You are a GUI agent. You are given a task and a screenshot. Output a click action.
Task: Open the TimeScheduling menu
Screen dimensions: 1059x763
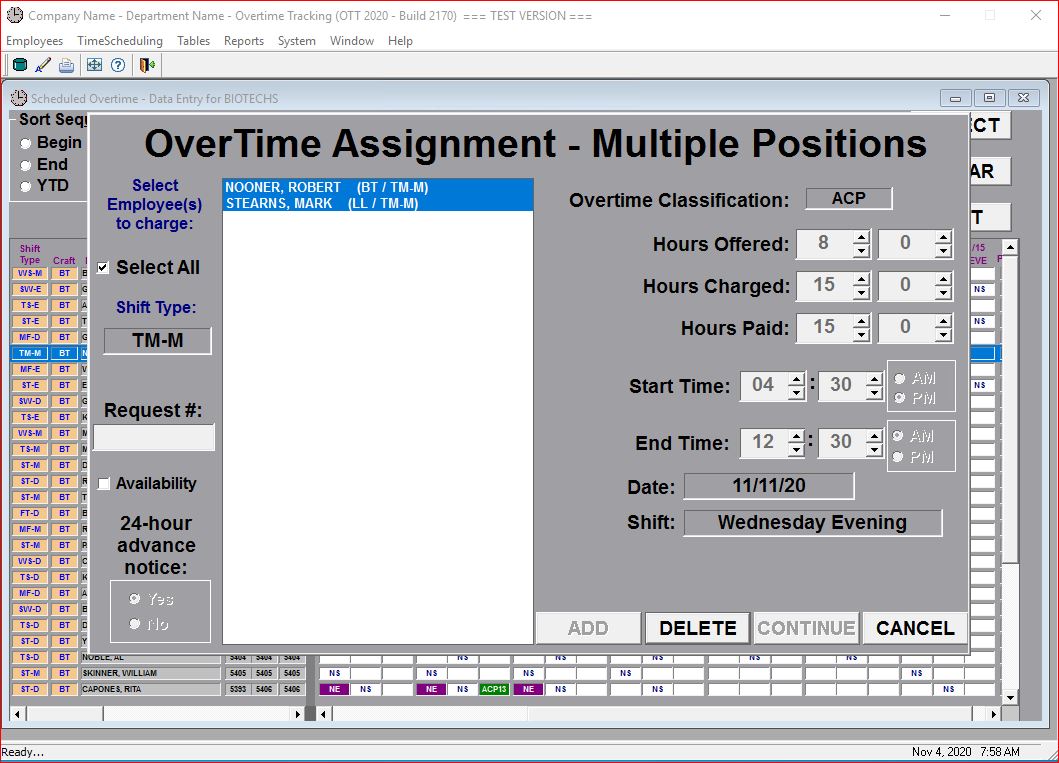(119, 41)
